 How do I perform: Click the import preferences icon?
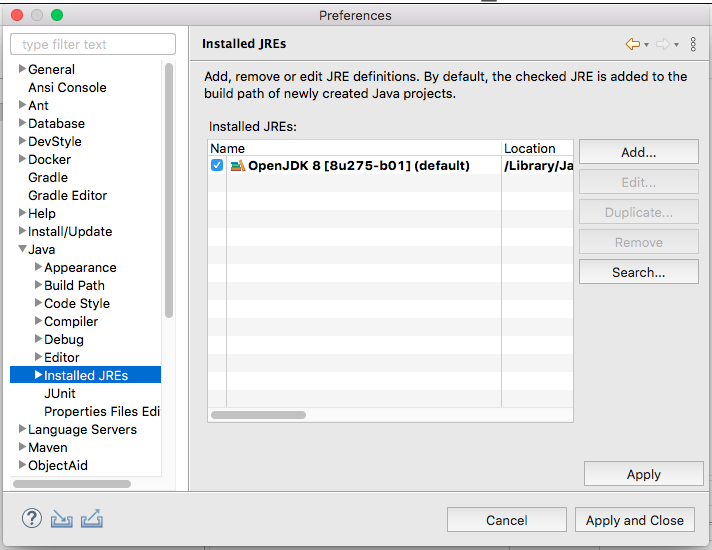(61, 519)
